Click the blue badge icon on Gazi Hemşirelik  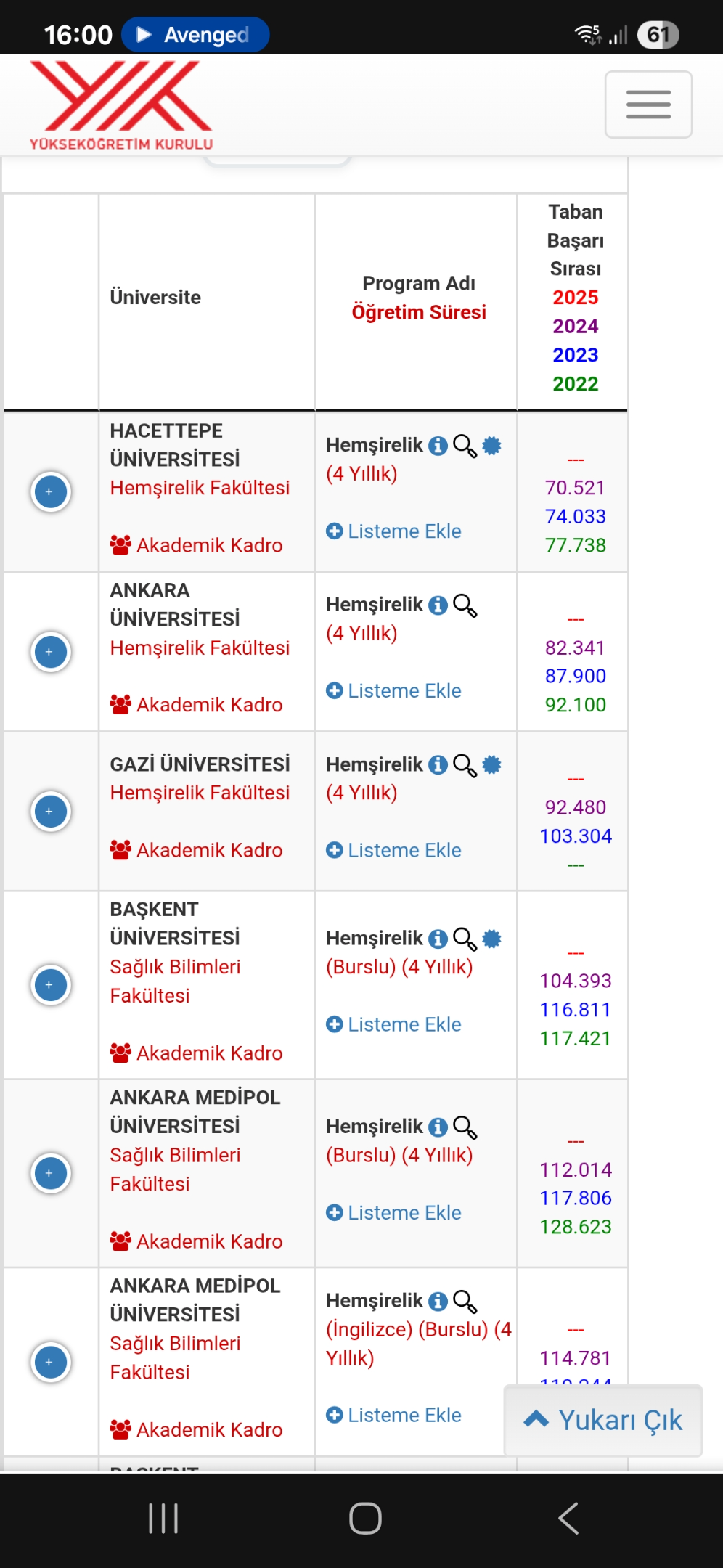491,764
